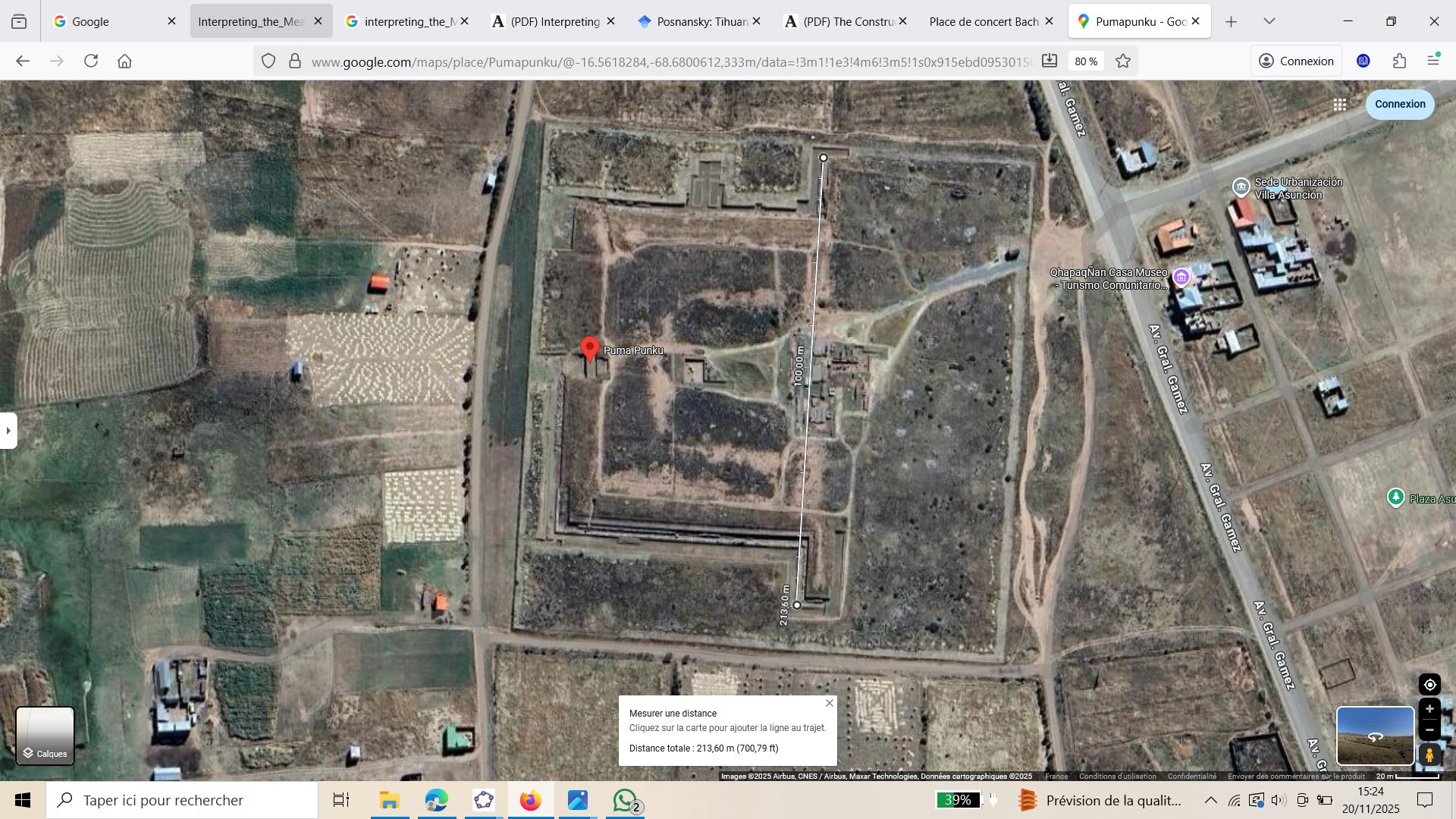
Task: Bookmark this page with star icon
Action: pyautogui.click(x=1124, y=61)
